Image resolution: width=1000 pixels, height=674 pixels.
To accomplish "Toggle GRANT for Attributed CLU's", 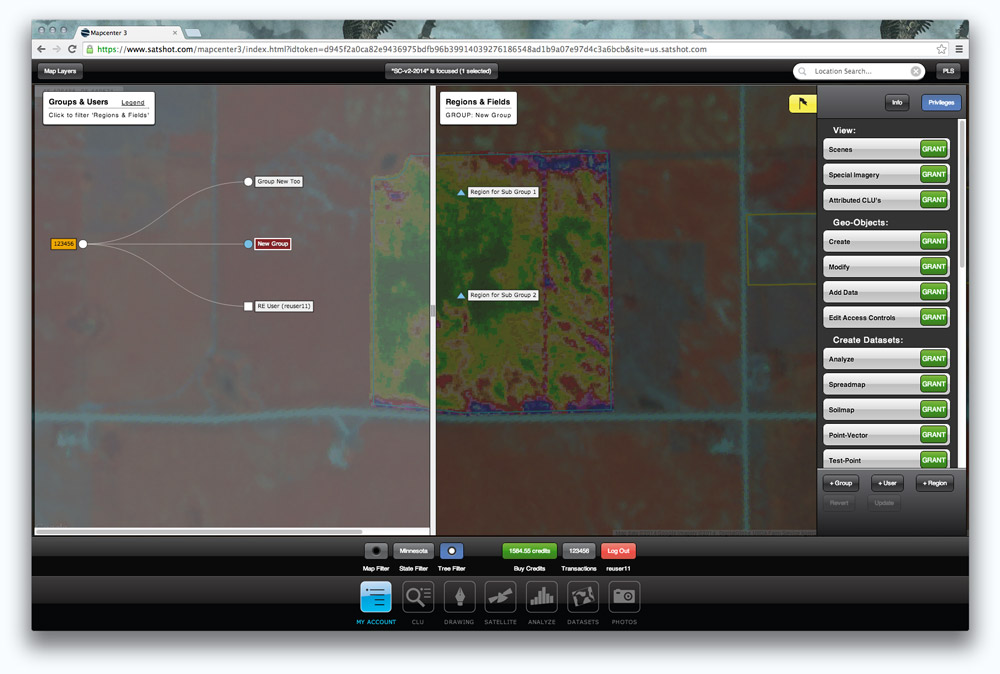I will pyautogui.click(x=934, y=200).
